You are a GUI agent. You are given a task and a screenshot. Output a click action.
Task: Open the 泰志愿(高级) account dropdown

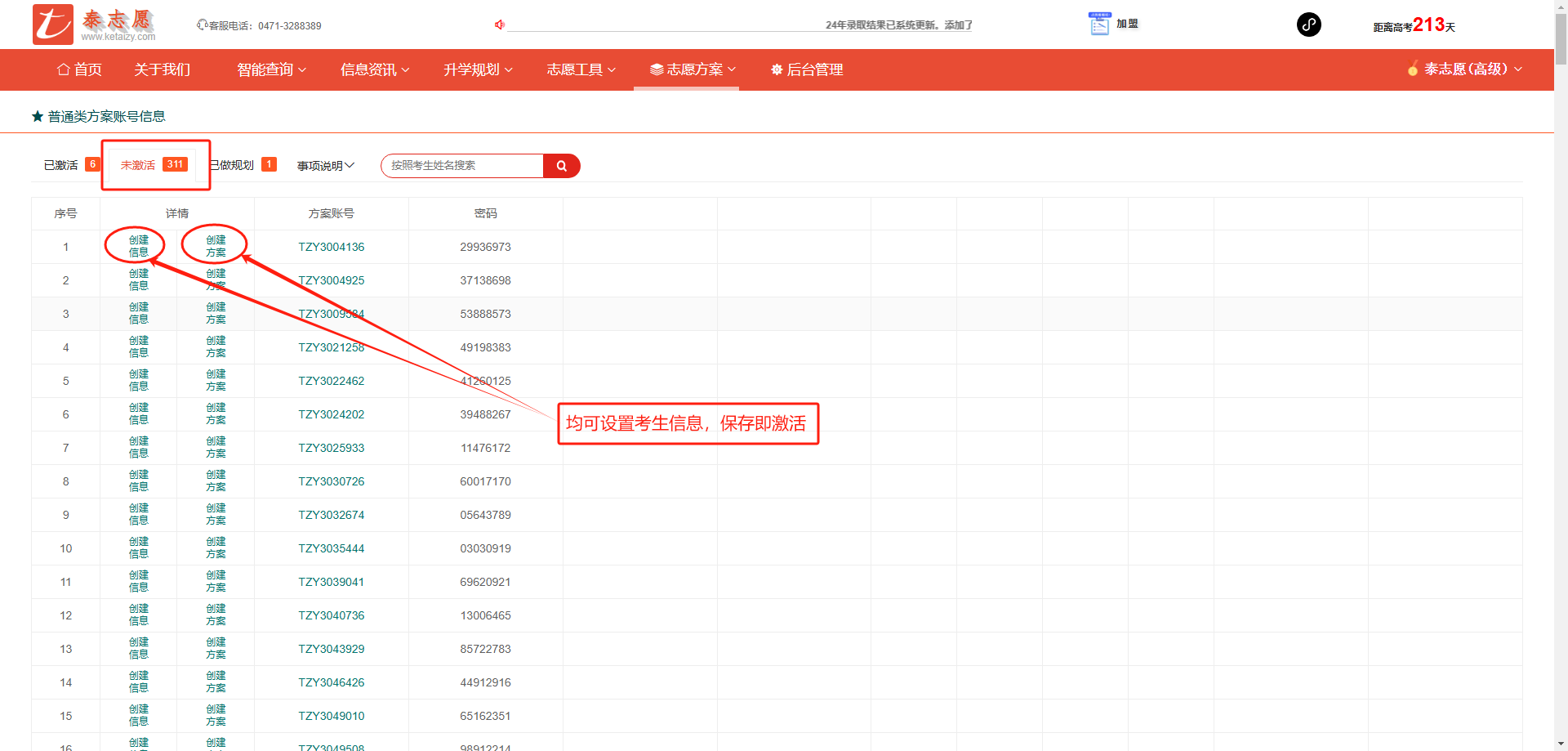tap(1465, 69)
